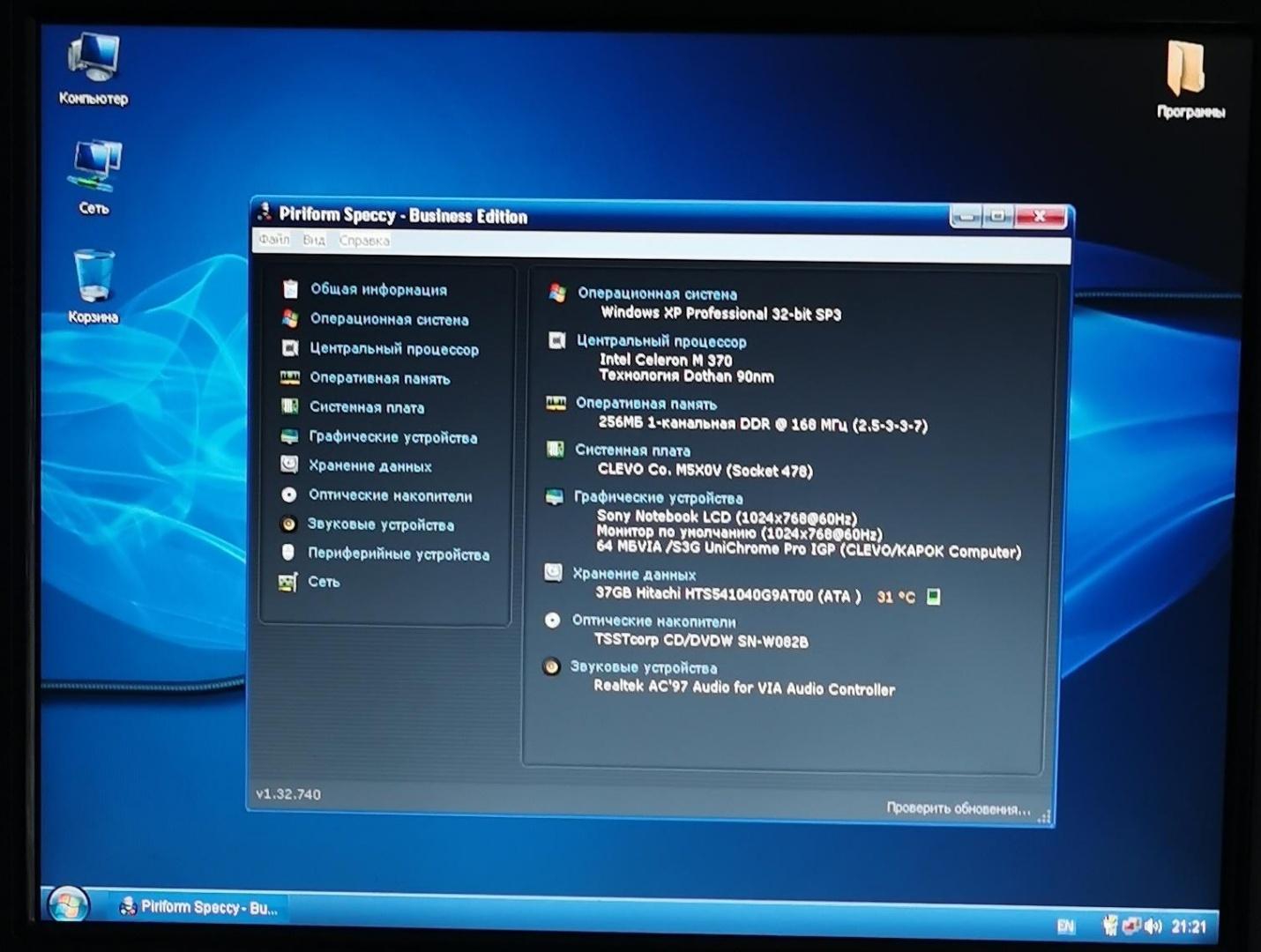Click the Windows flag icon in the summary pane
The width and height of the screenshot is (1261, 952).
point(557,293)
